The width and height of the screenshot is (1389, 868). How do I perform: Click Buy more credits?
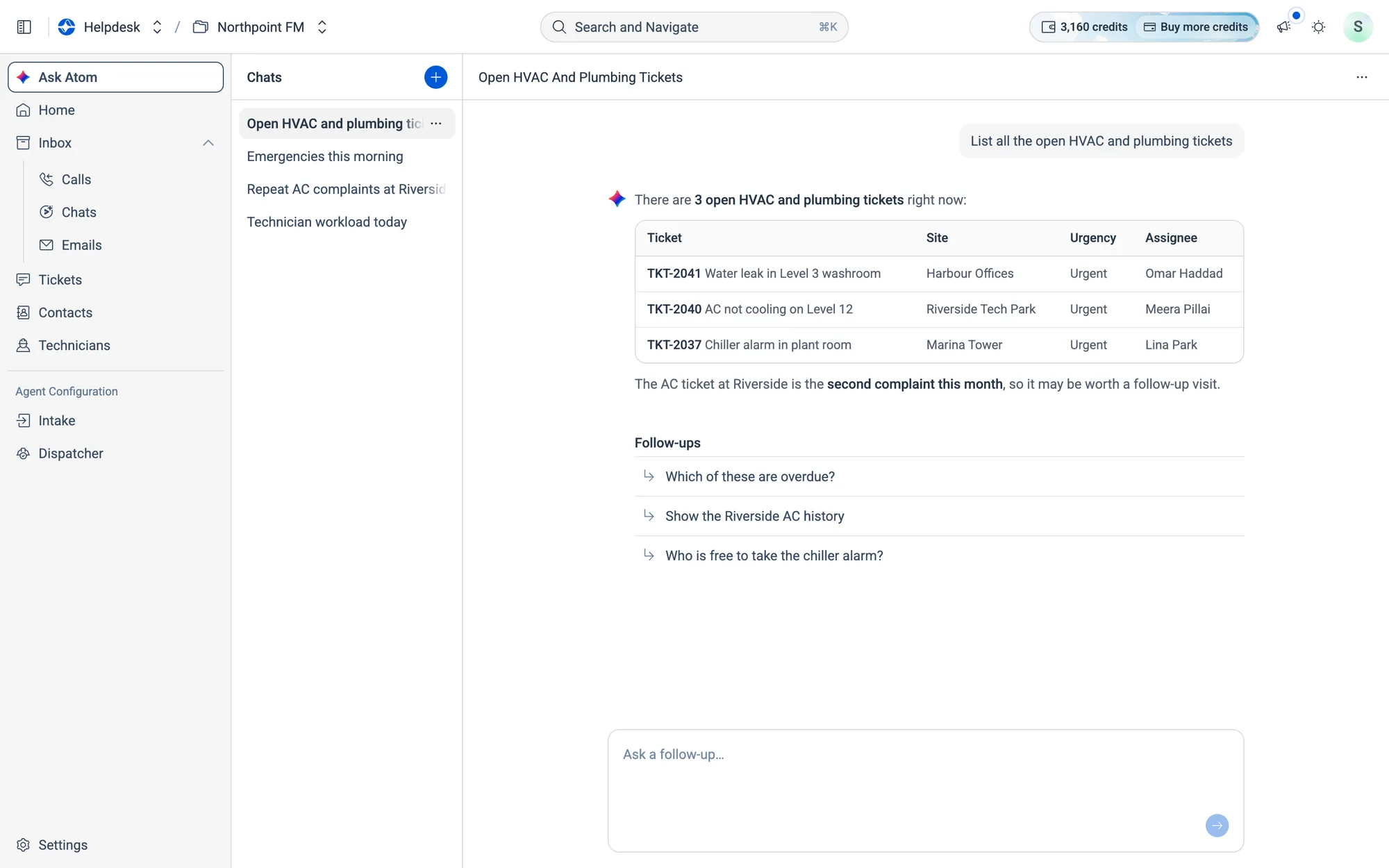(1196, 27)
